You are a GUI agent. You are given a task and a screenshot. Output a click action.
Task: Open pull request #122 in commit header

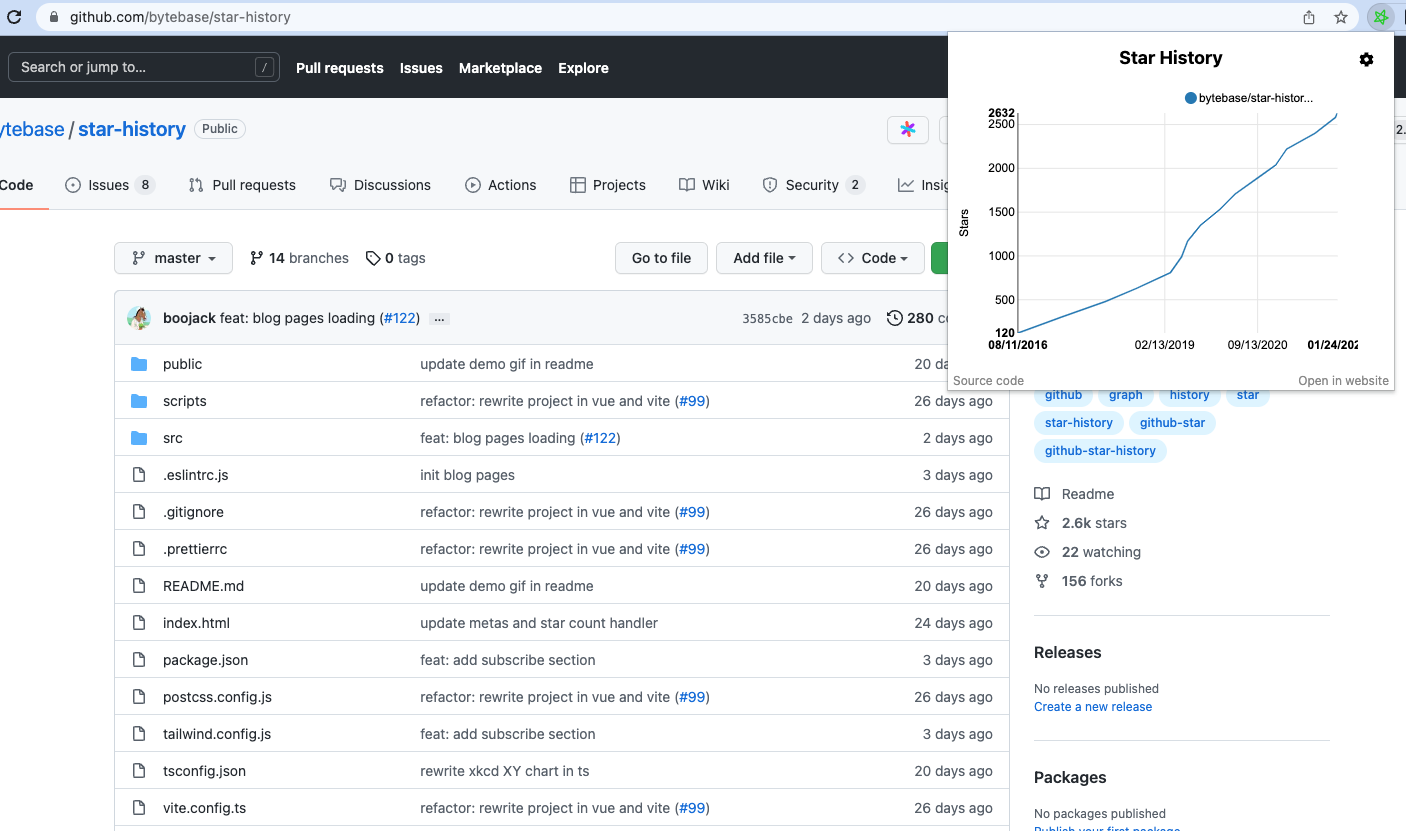[402, 318]
